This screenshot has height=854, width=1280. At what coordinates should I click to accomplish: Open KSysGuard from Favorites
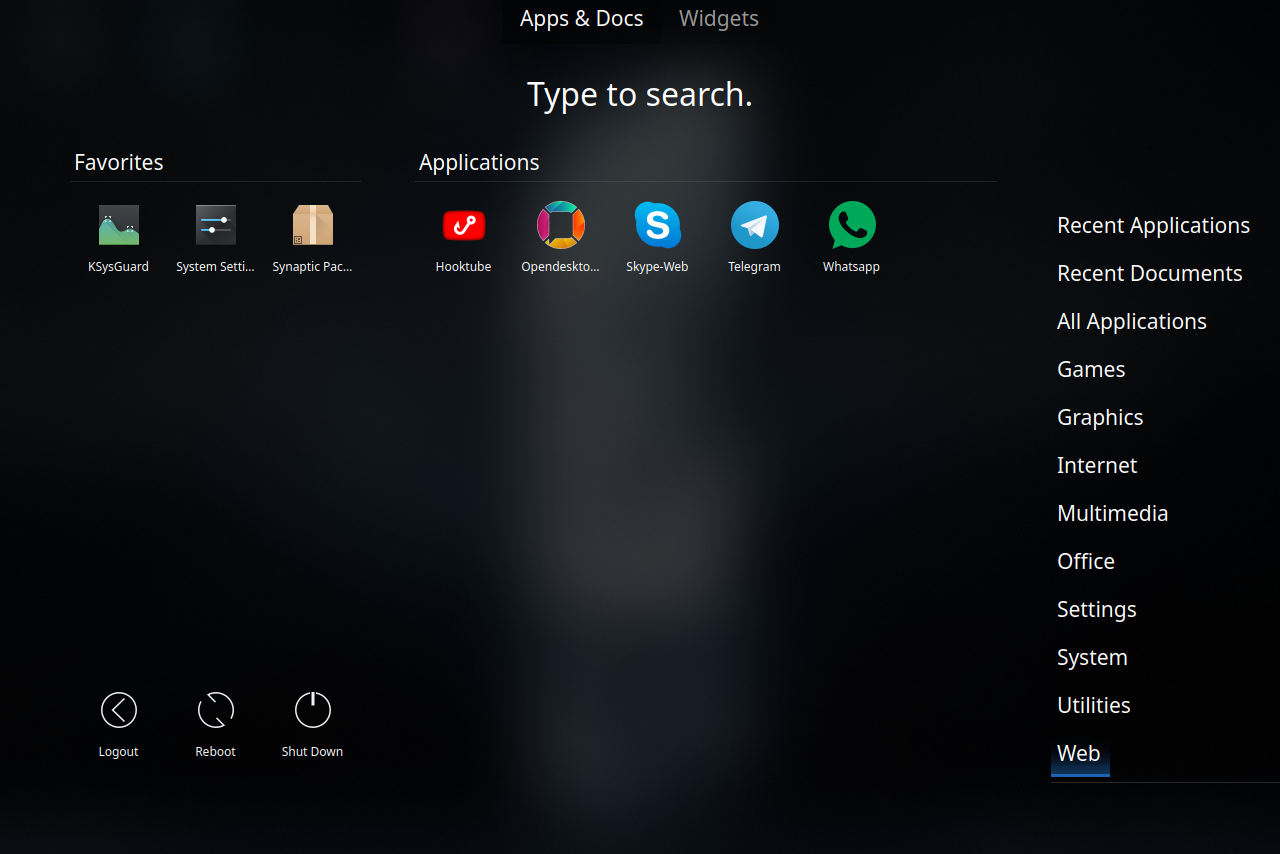118,226
